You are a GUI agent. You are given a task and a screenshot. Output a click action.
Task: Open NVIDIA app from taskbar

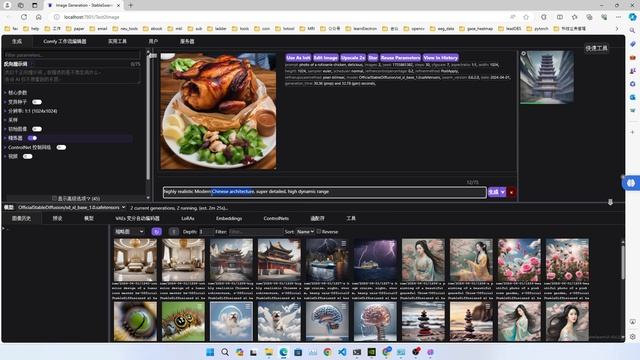coord(371,352)
